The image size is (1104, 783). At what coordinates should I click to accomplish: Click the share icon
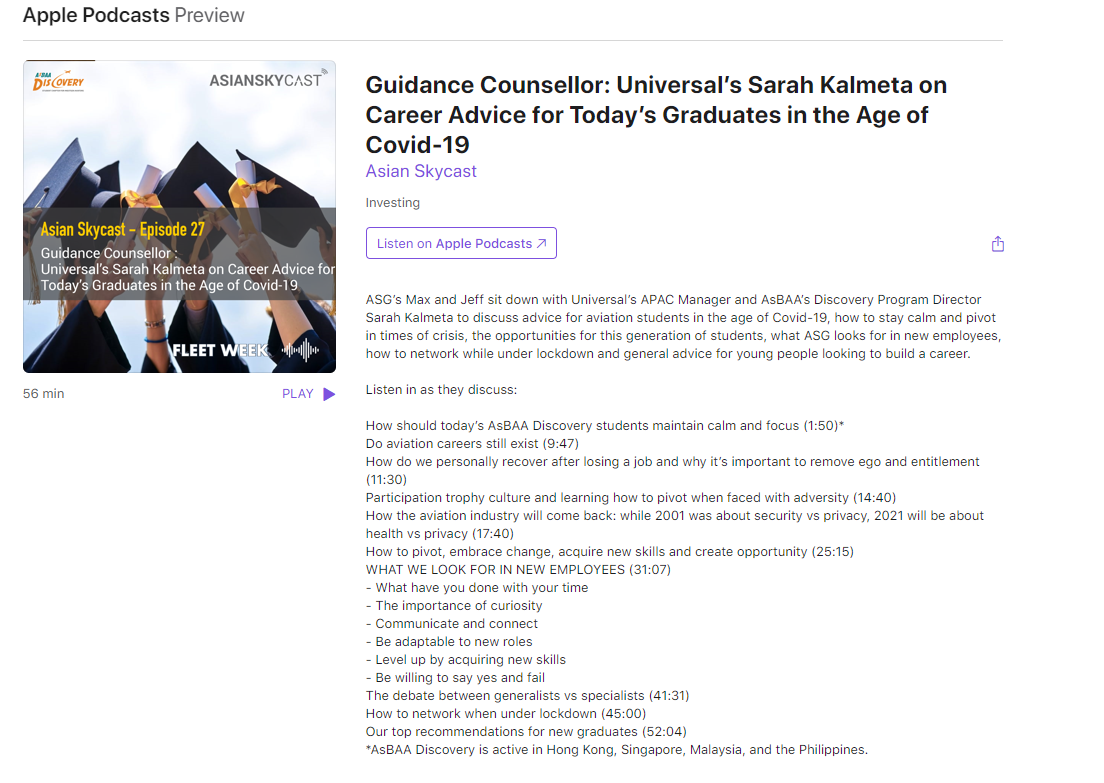997,244
